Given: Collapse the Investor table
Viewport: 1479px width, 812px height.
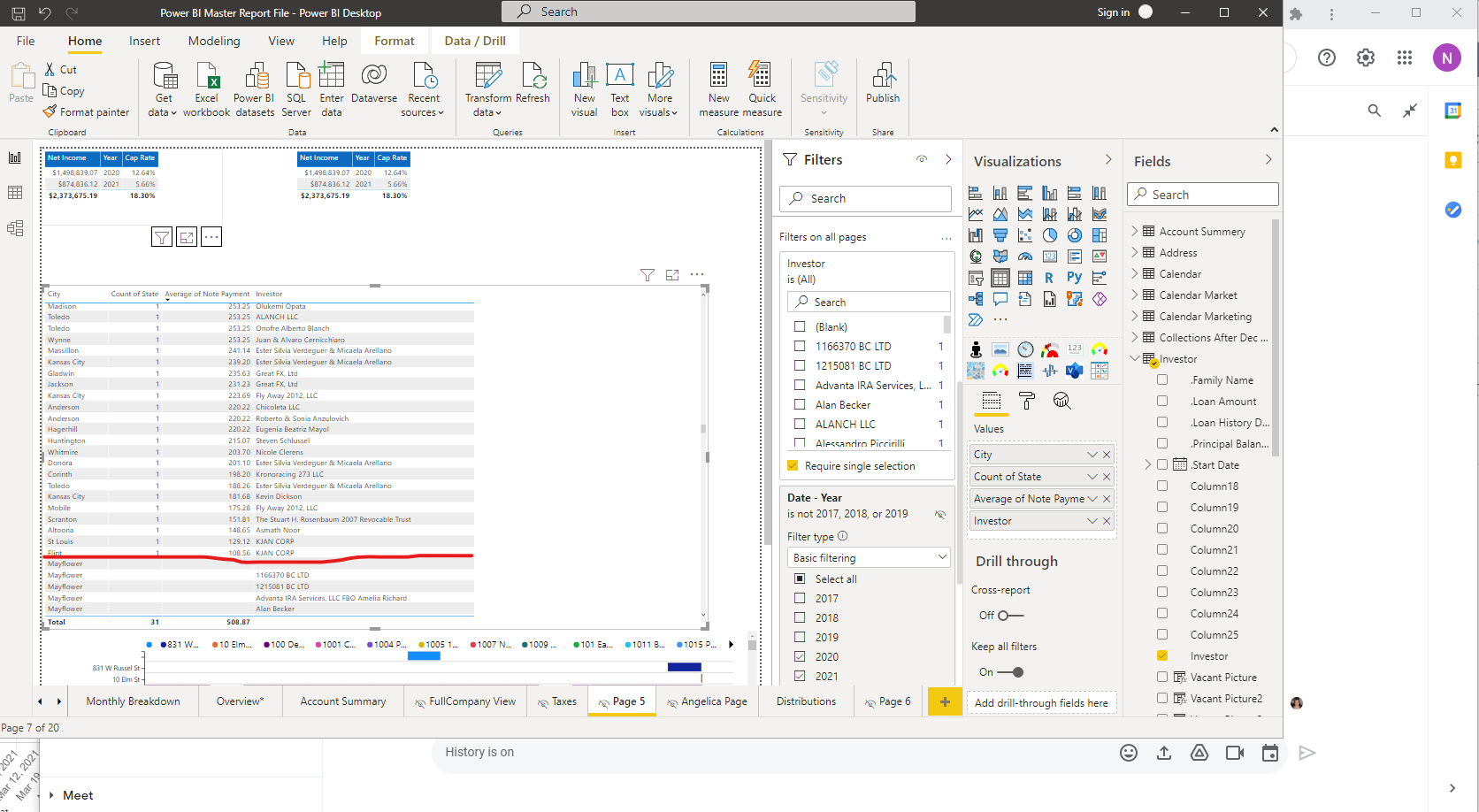Looking at the screenshot, I should point(1135,358).
